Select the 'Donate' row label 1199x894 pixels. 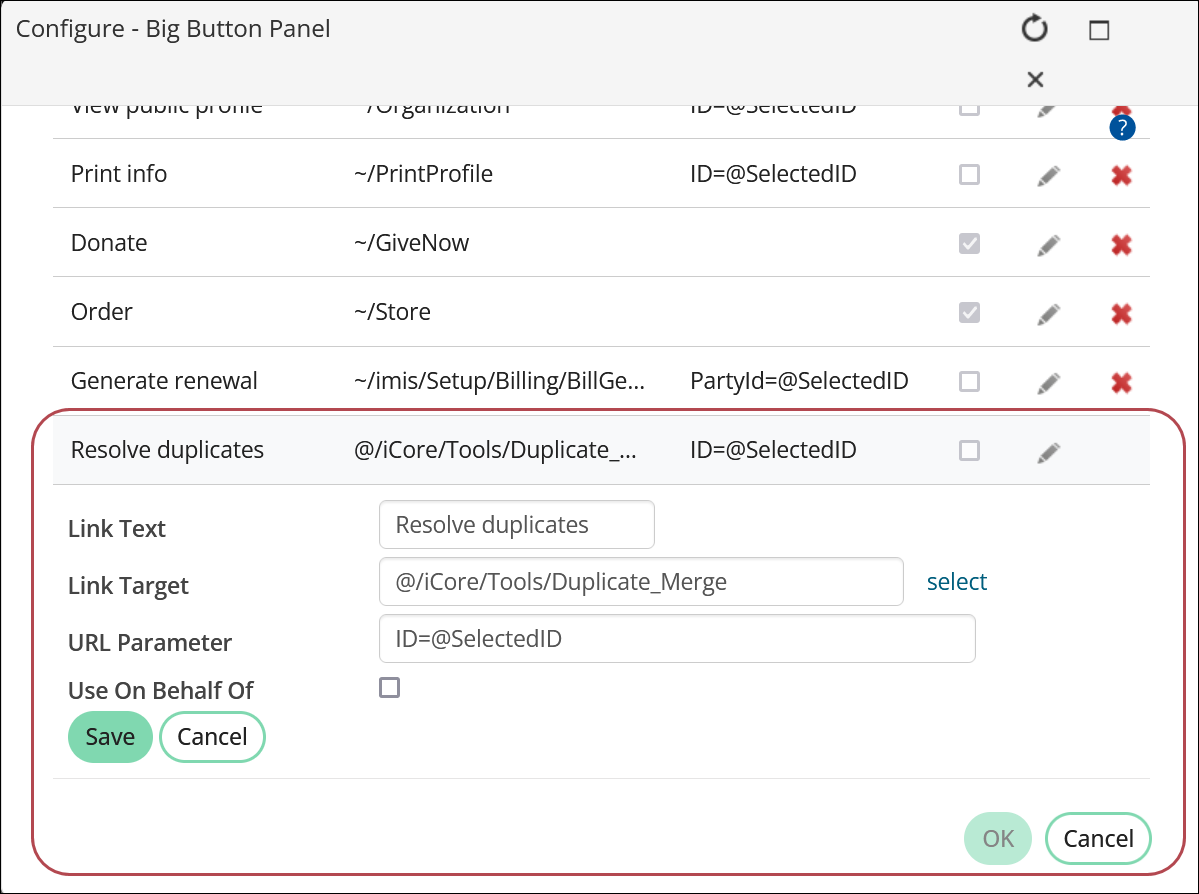coord(109,243)
